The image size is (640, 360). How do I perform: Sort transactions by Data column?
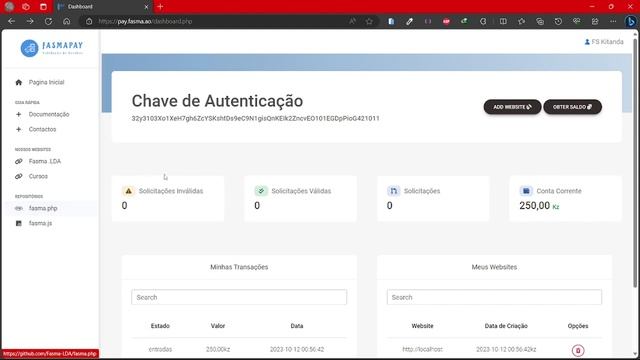297,326
